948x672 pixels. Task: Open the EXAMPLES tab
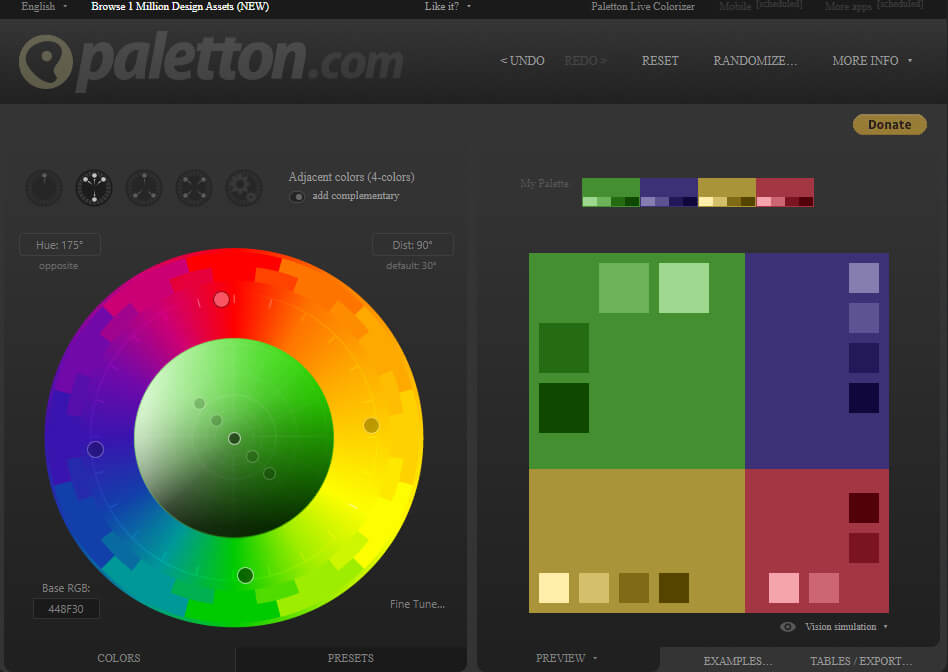737,660
